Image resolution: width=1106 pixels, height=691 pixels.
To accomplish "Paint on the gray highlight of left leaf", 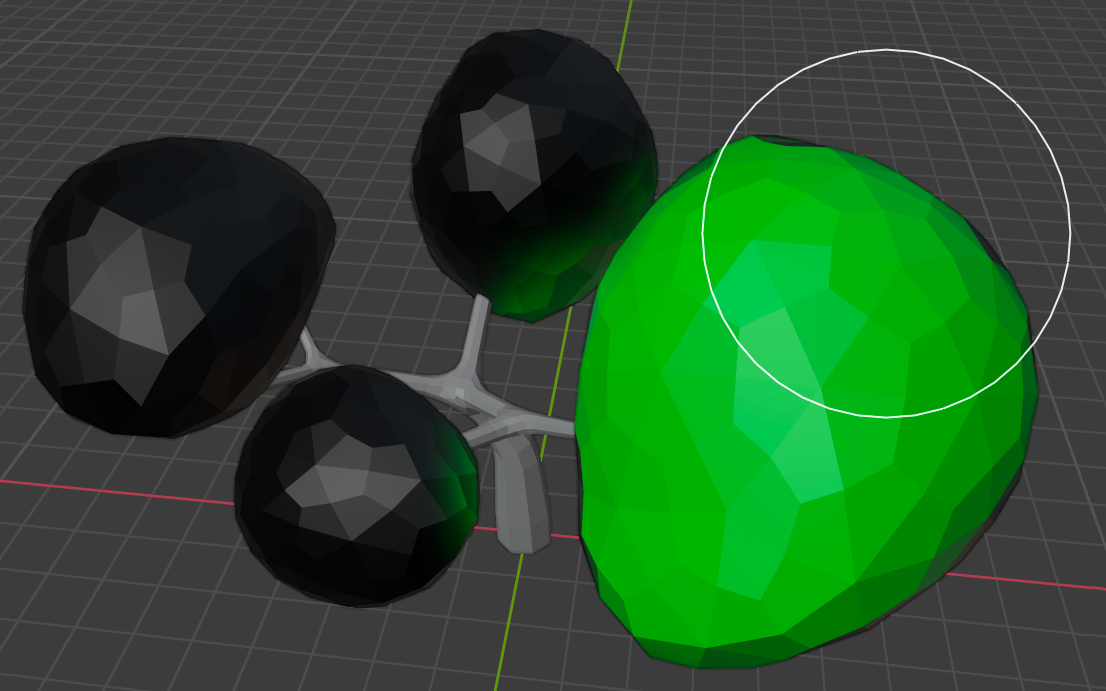I will (120, 290).
